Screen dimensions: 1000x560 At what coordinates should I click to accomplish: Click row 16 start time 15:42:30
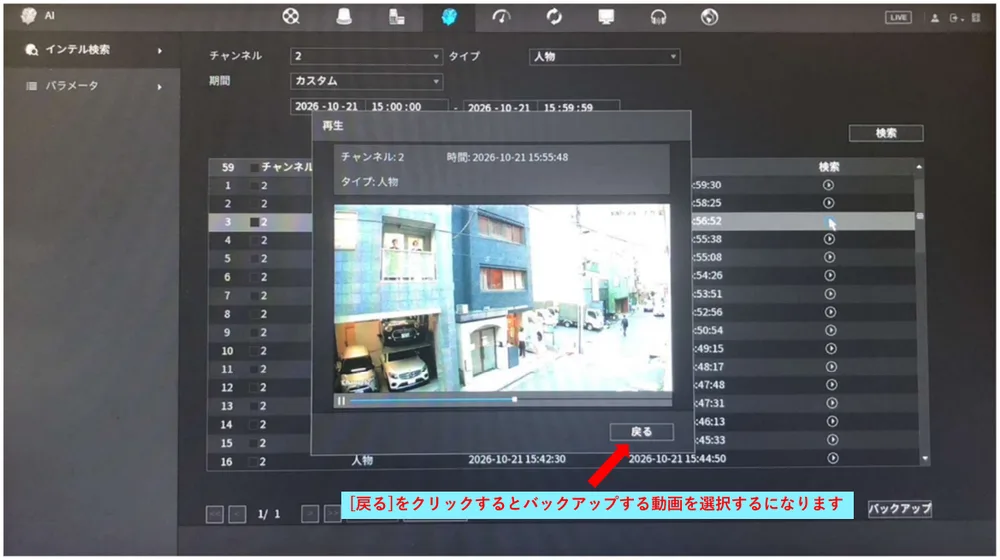click(x=517, y=459)
